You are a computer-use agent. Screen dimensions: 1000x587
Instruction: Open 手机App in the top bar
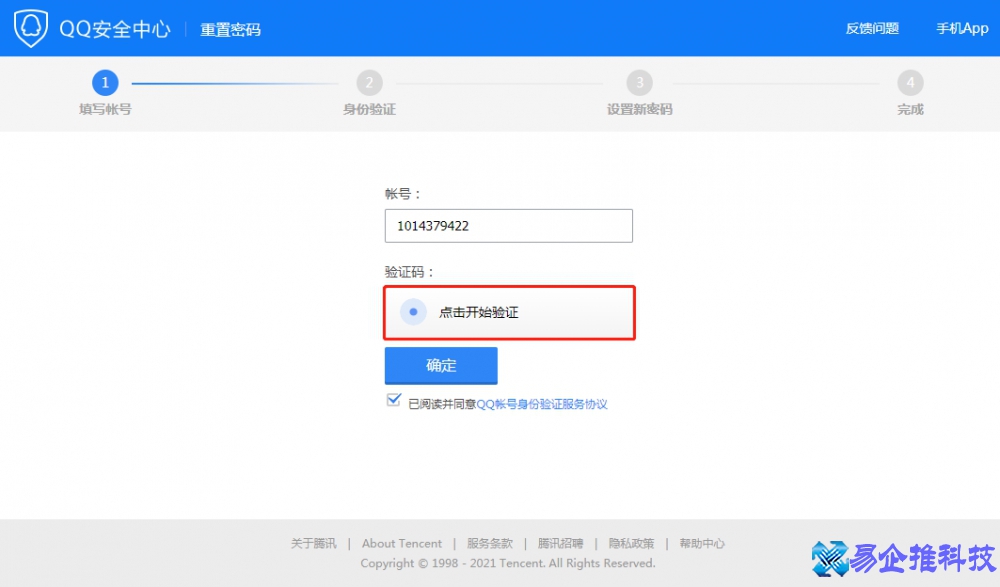[961, 28]
